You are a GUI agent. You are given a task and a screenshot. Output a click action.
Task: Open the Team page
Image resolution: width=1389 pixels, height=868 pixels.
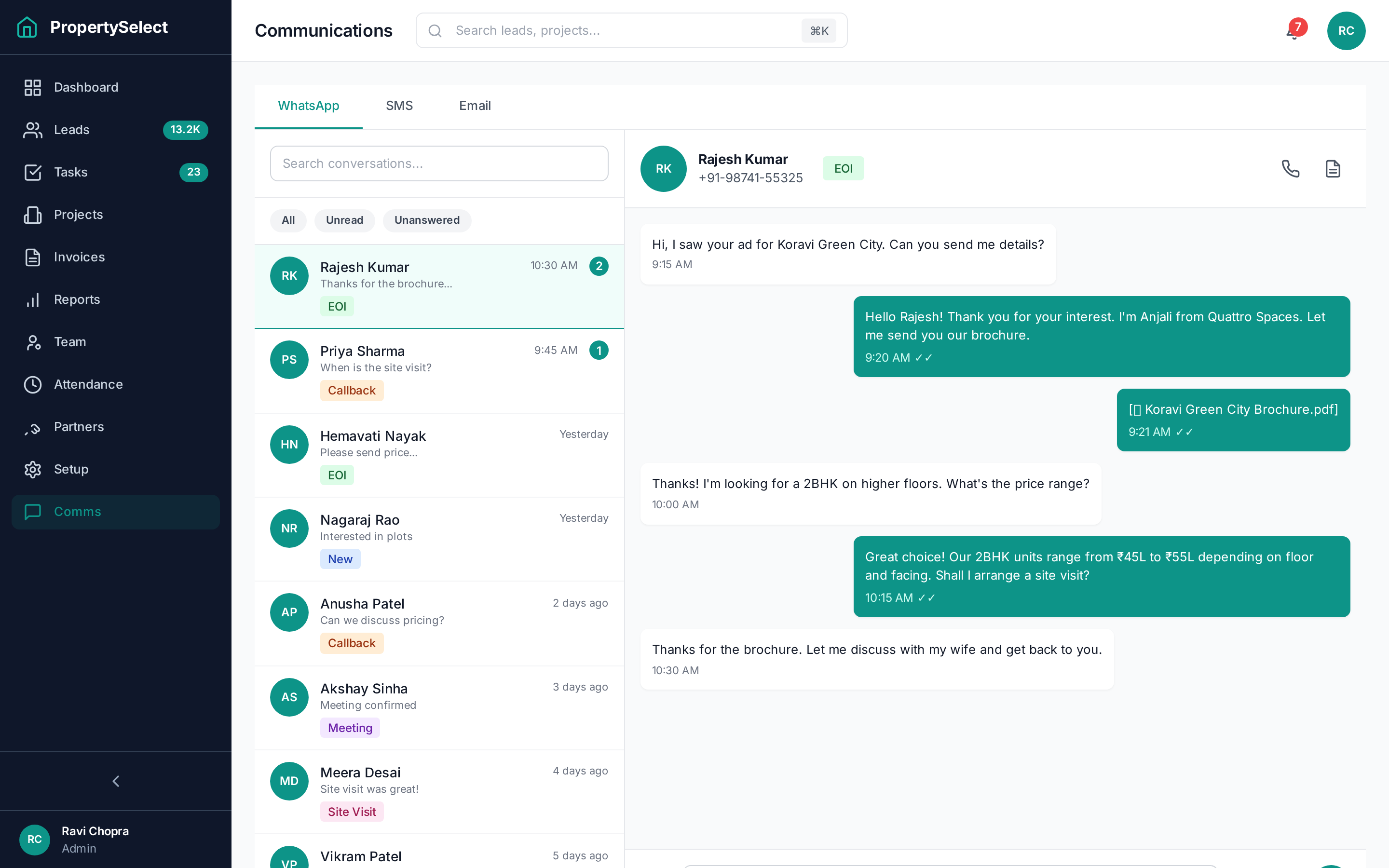tap(115, 342)
